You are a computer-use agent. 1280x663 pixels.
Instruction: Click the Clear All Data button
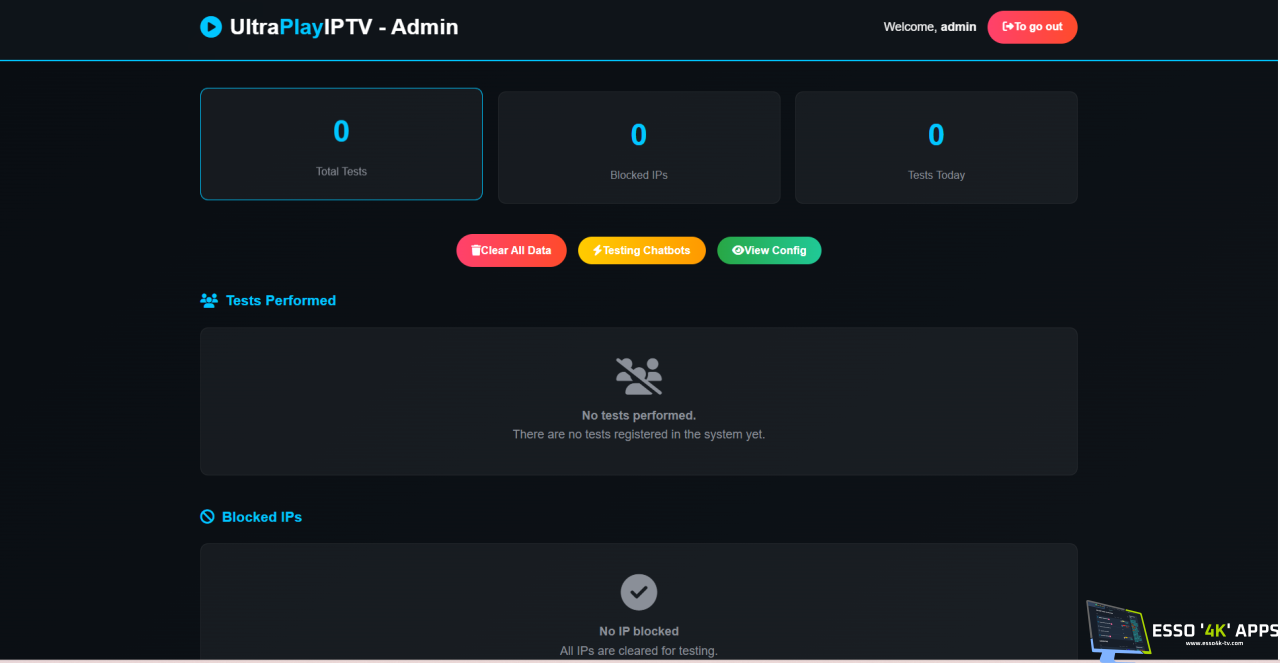tap(512, 250)
